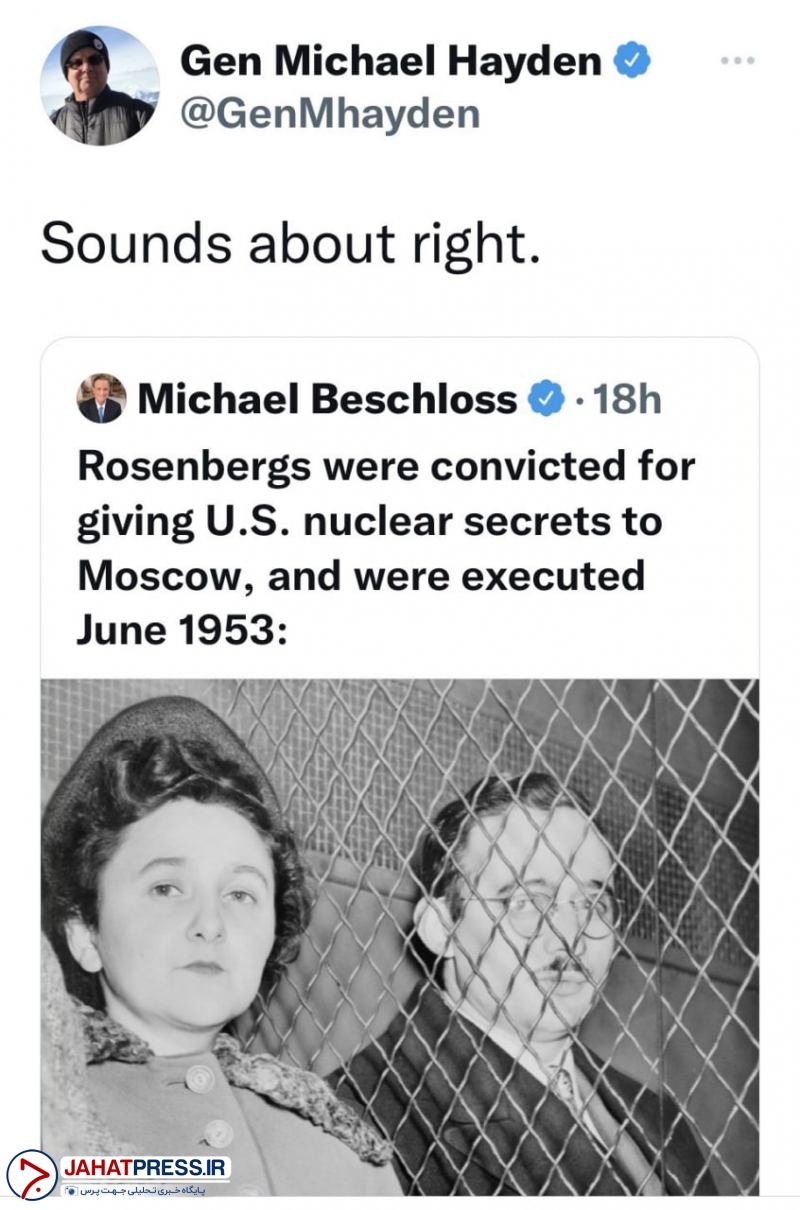Open Gen Michael Hayden's profile avatar

[100, 86]
